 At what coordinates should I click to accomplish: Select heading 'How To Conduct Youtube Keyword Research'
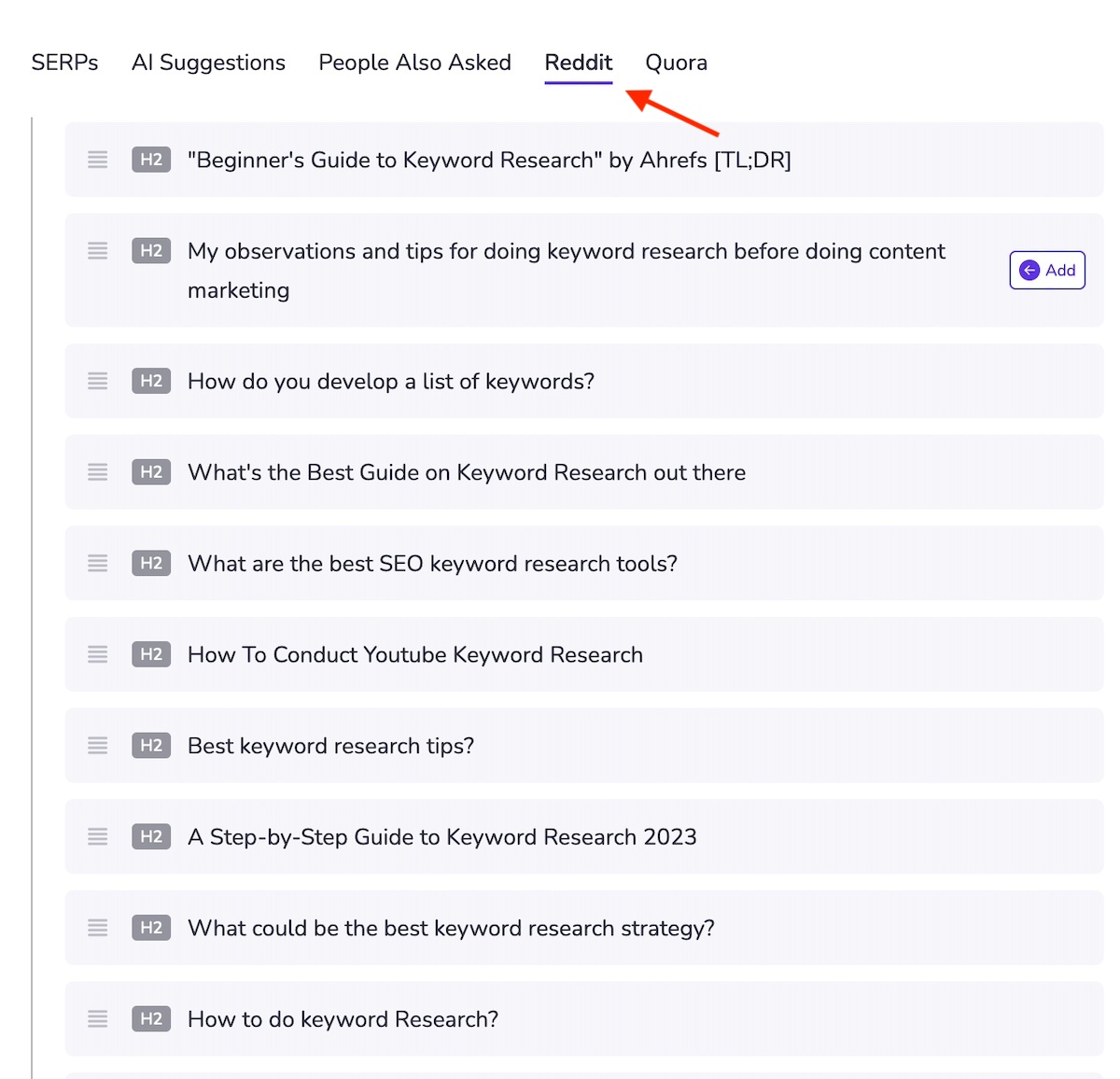(414, 655)
